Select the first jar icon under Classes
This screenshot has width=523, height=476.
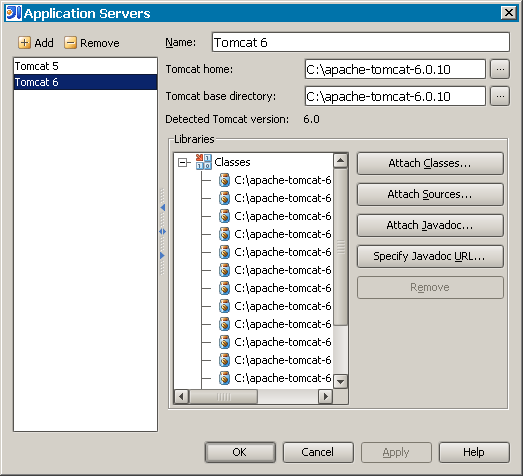(x=224, y=180)
